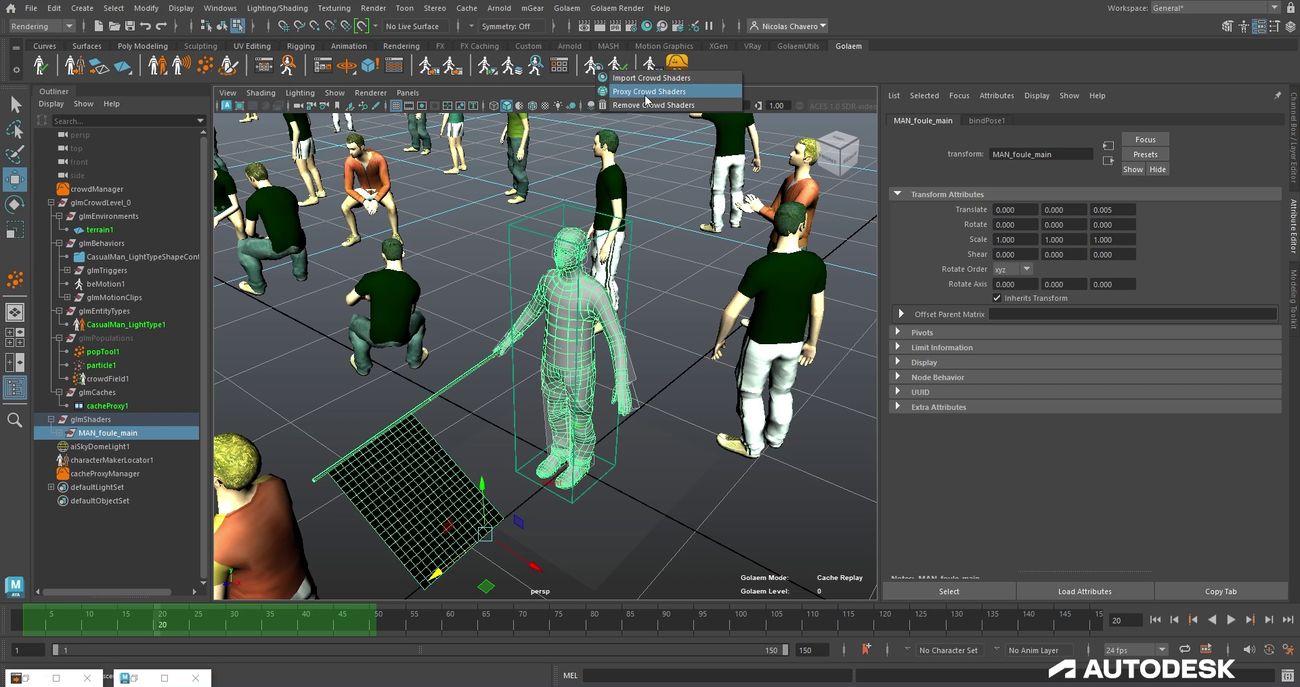The image size is (1300, 687).
Task: Click the Presets button
Action: 1145,154
